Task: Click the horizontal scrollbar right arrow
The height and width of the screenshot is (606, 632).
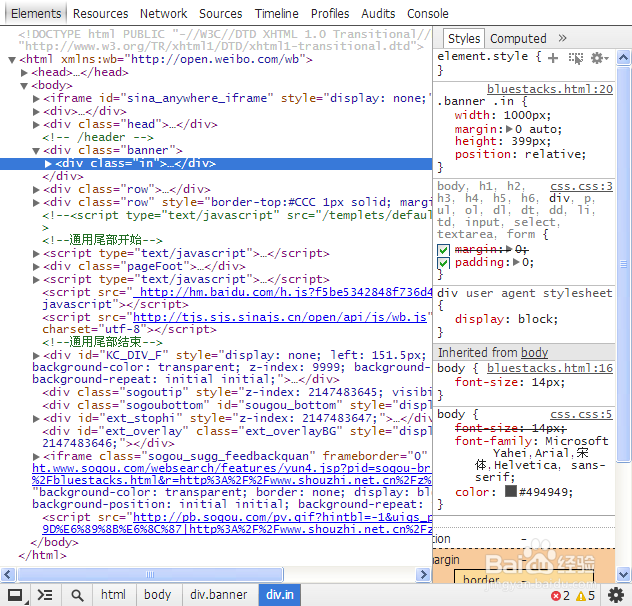Action: pyautogui.click(x=423, y=574)
